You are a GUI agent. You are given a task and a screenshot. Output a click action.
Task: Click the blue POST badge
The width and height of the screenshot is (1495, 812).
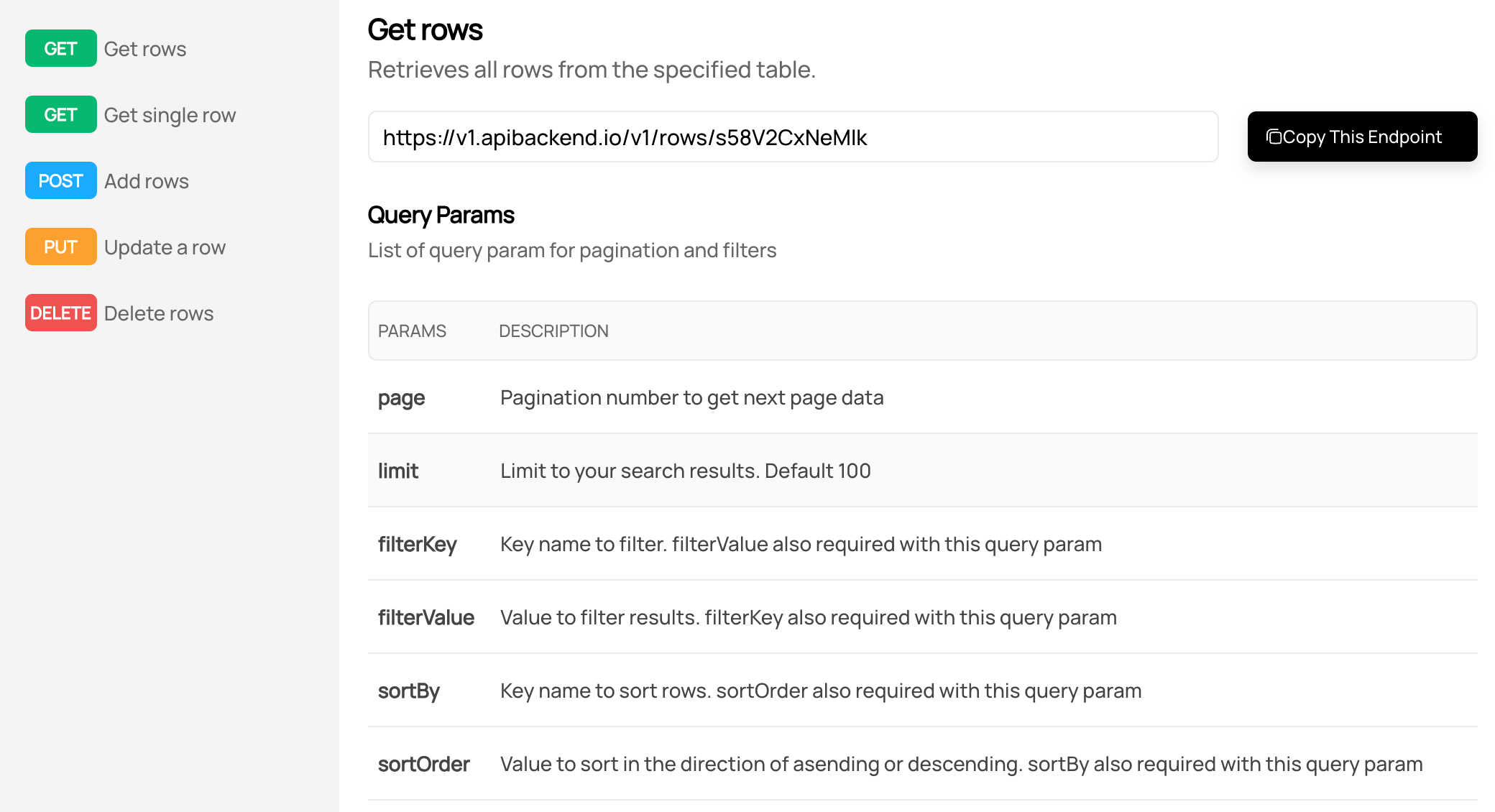[60, 180]
